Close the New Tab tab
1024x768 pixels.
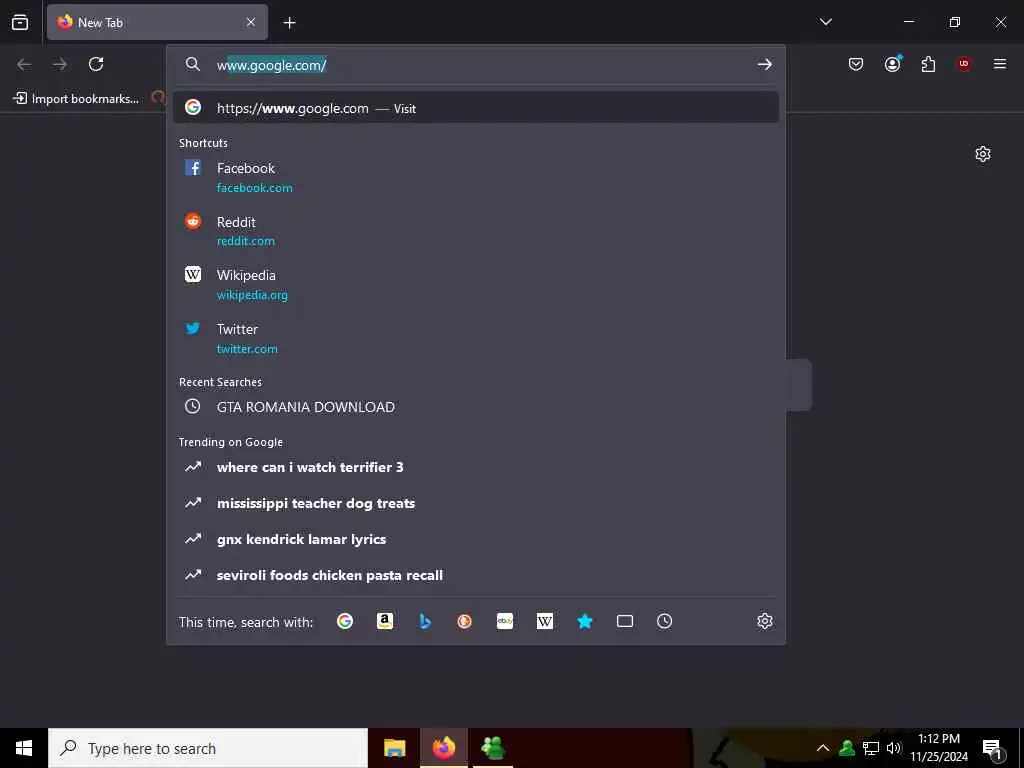click(x=251, y=22)
